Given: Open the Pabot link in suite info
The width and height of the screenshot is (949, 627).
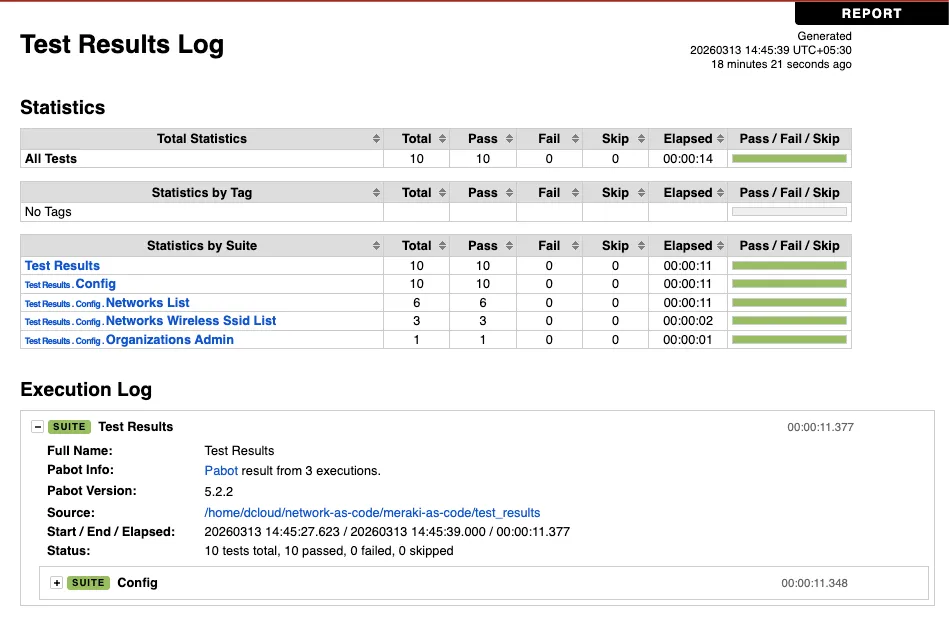Looking at the screenshot, I should pyautogui.click(x=221, y=470).
